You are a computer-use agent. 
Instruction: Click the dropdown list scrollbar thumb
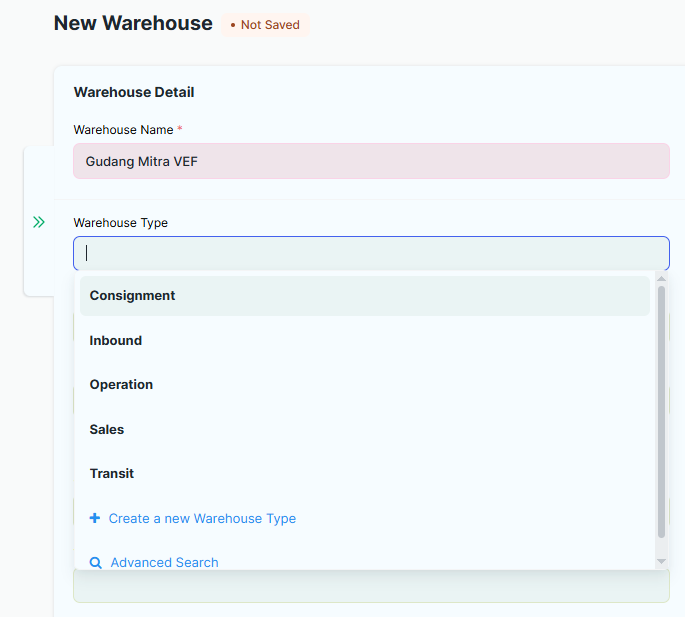(661, 412)
